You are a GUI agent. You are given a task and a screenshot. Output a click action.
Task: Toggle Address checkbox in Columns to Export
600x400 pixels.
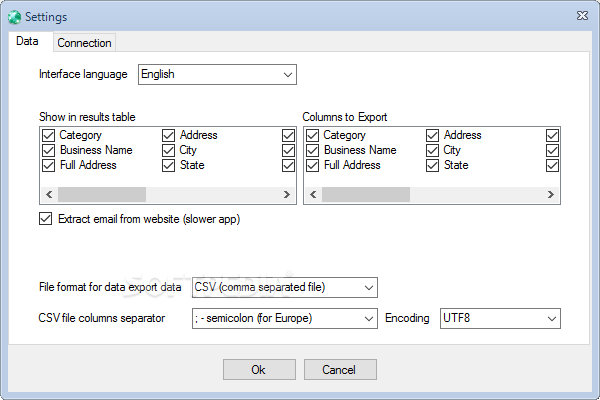433,135
